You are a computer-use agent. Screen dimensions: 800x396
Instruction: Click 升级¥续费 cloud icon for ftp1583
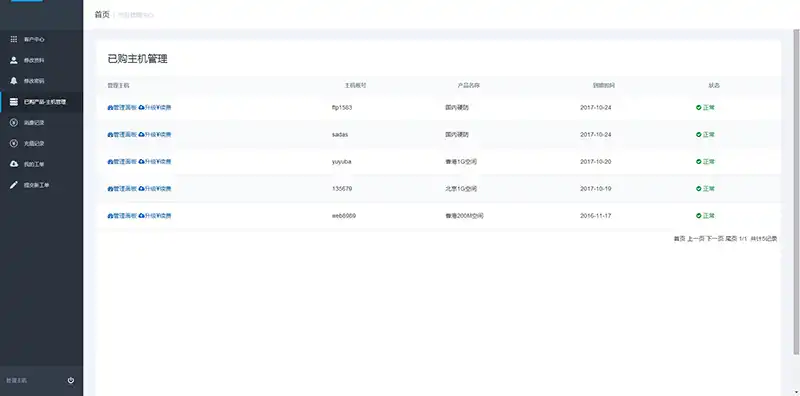pos(141,108)
